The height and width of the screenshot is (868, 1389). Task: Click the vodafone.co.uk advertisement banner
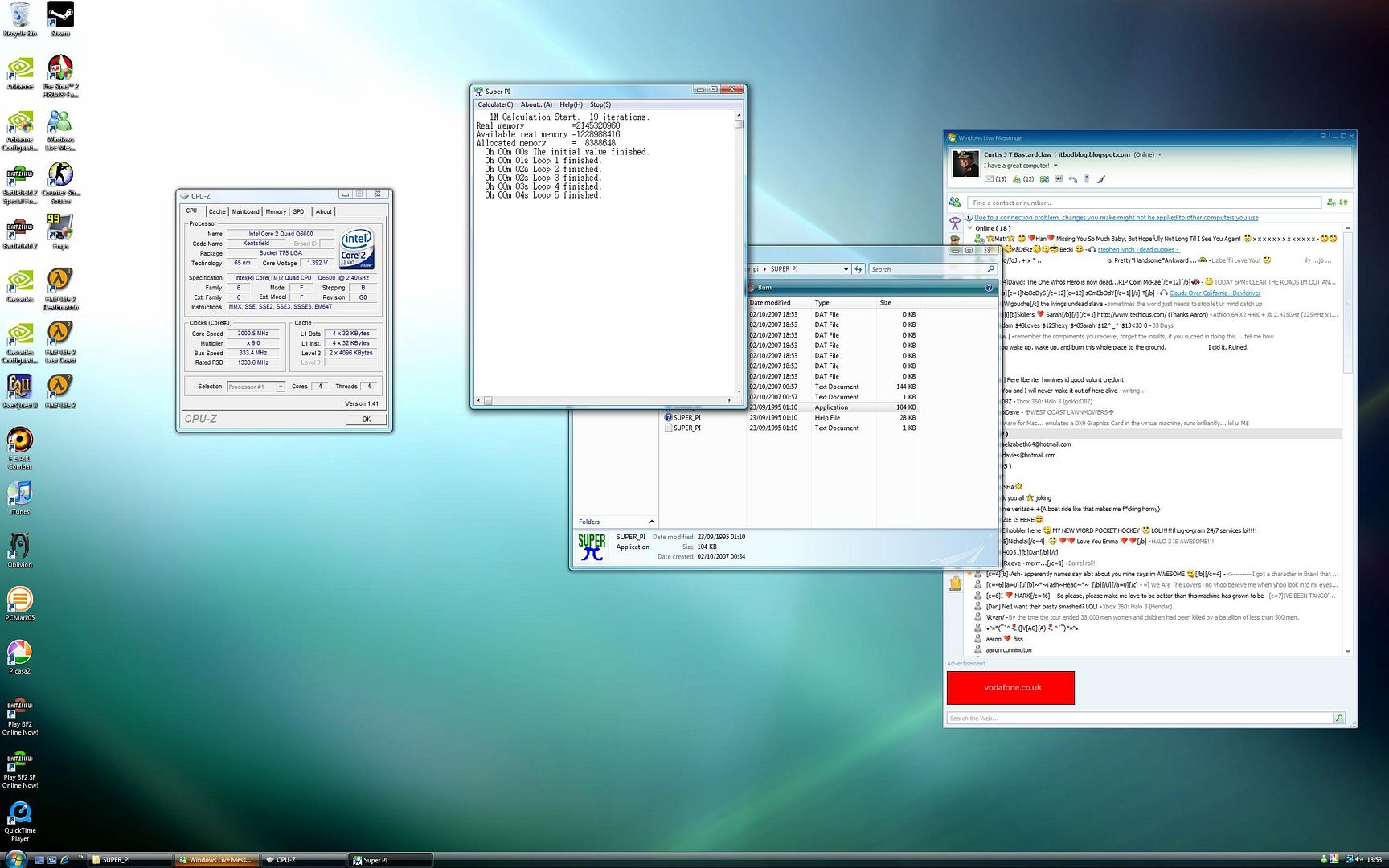click(1010, 688)
